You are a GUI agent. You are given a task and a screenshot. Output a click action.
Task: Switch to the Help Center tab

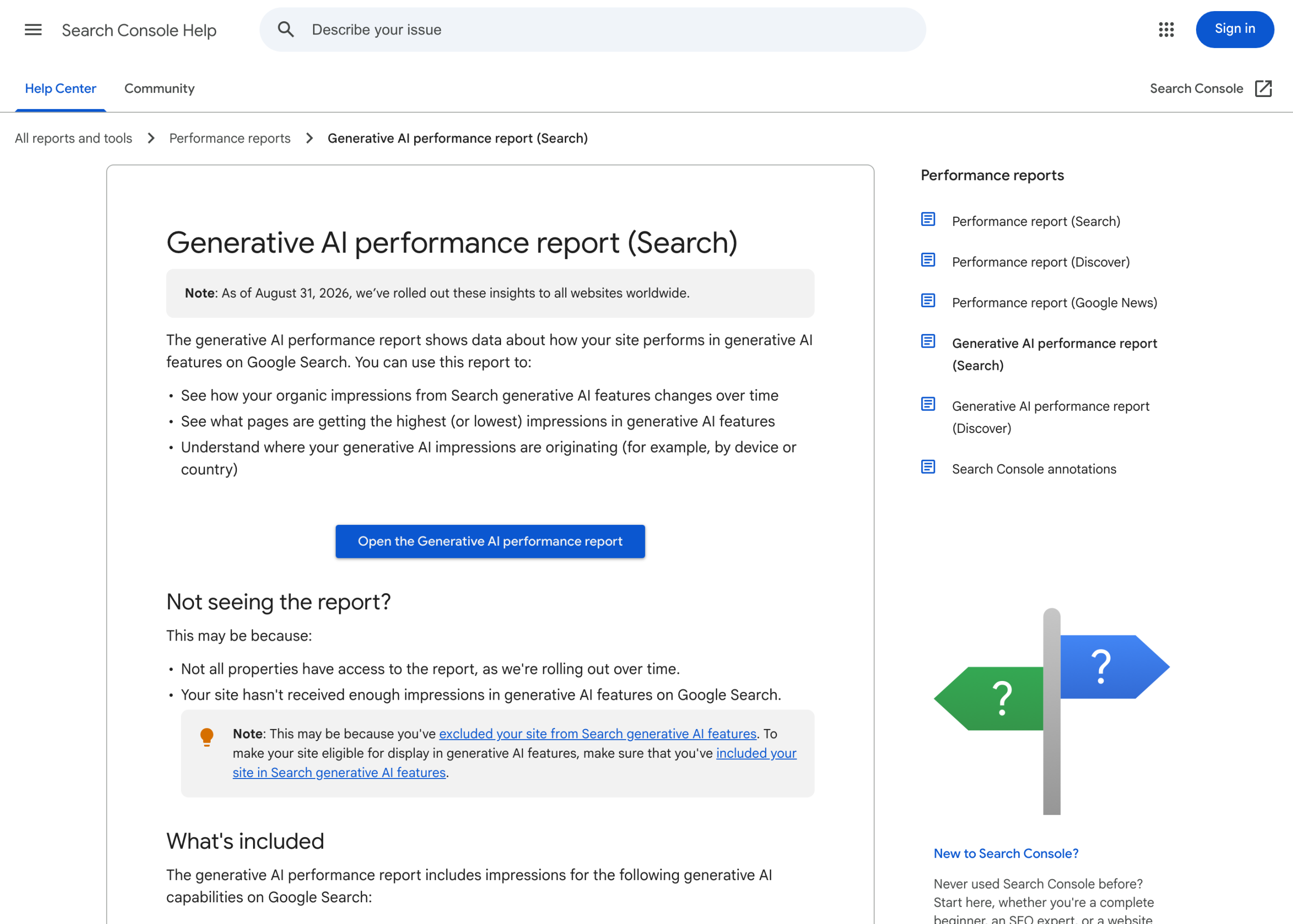pyautogui.click(x=60, y=89)
